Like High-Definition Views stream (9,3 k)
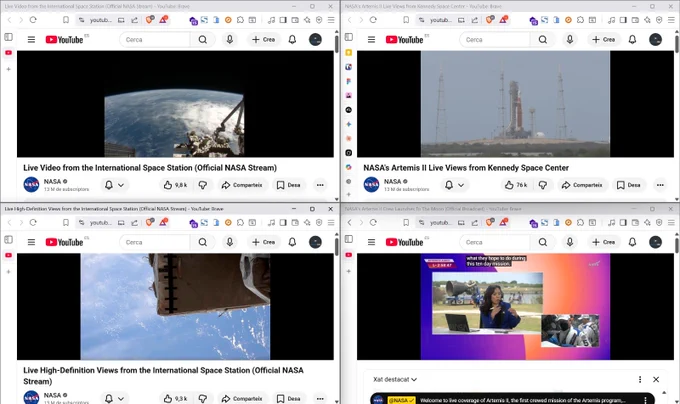The height and width of the screenshot is (404, 680). click(x=175, y=398)
